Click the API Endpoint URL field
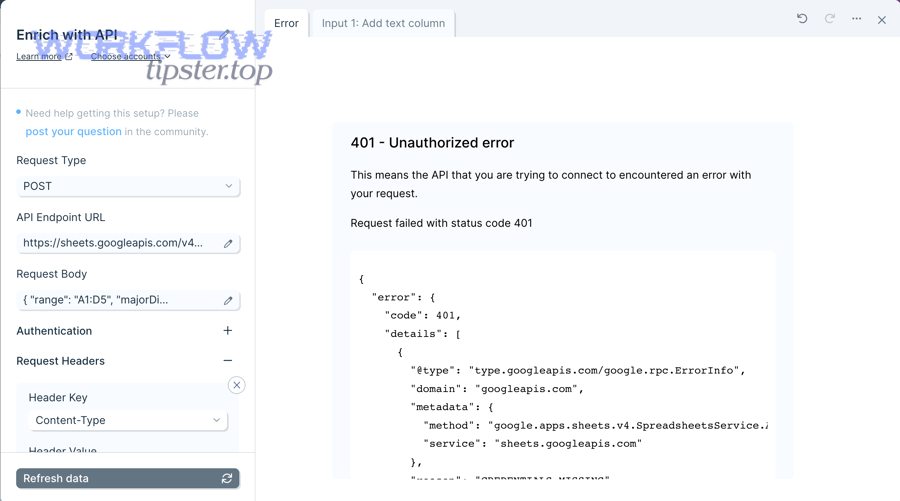 tap(128, 243)
